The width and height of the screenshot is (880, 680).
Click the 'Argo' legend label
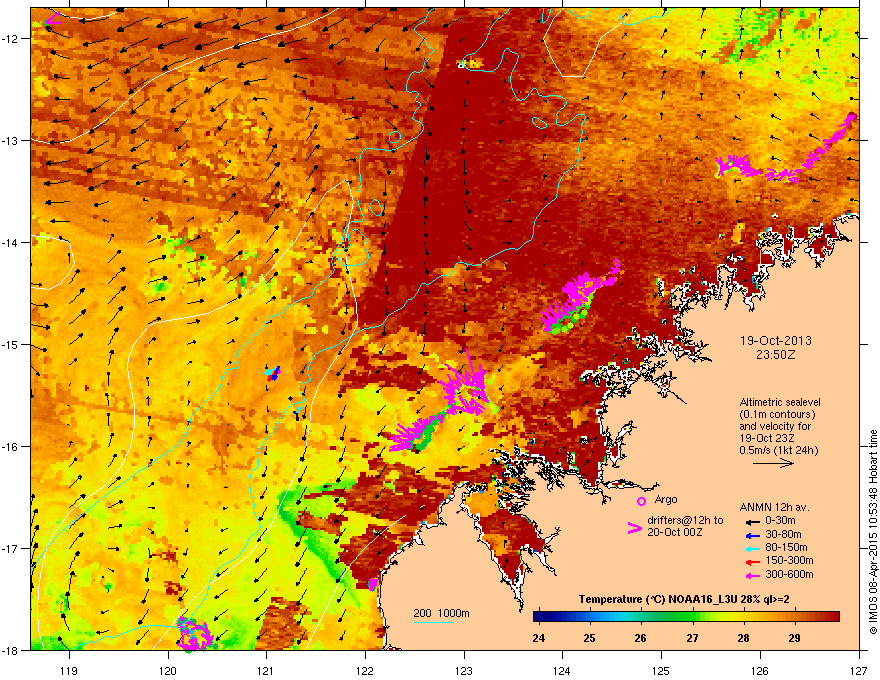point(666,499)
